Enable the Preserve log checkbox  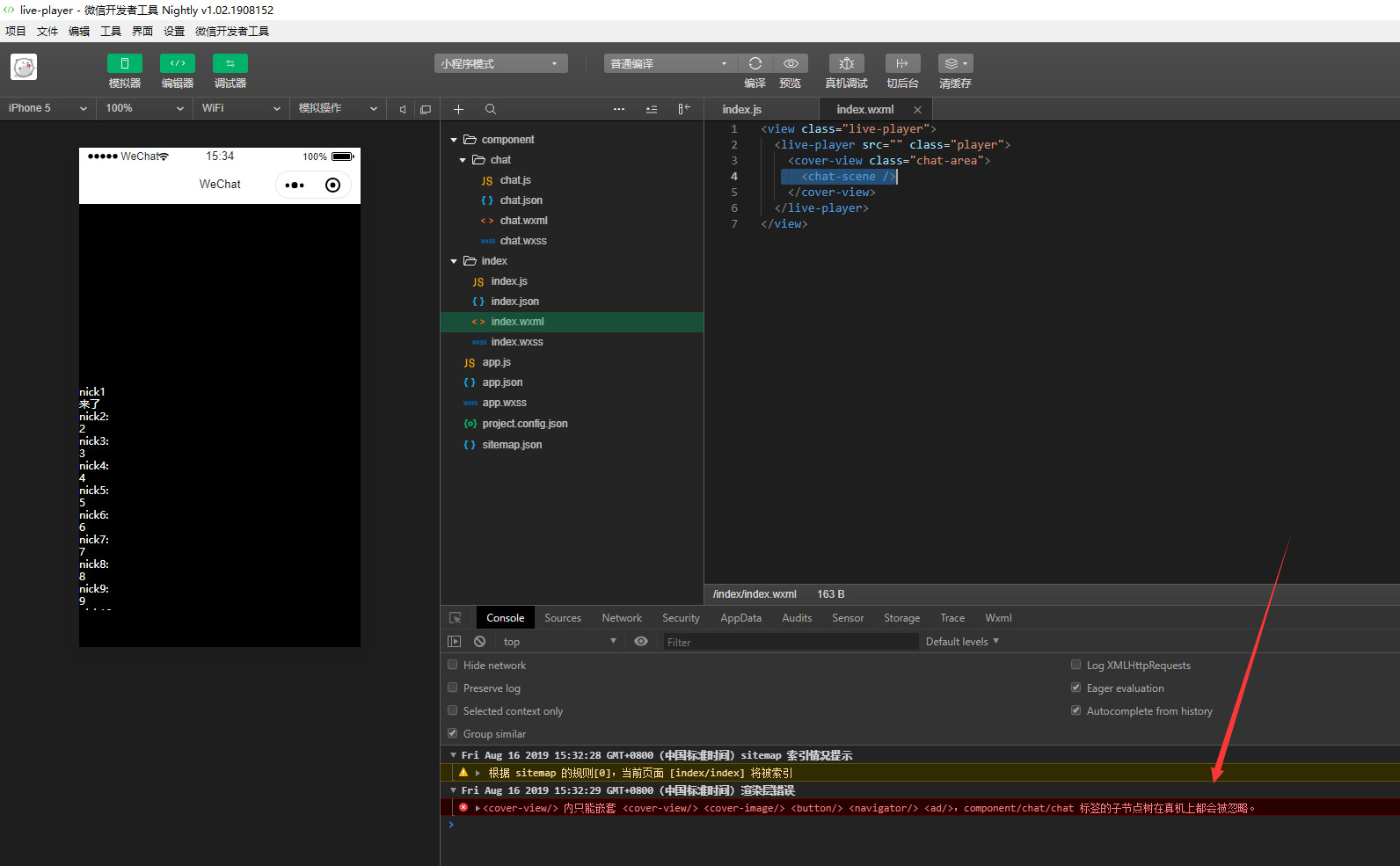click(x=453, y=688)
